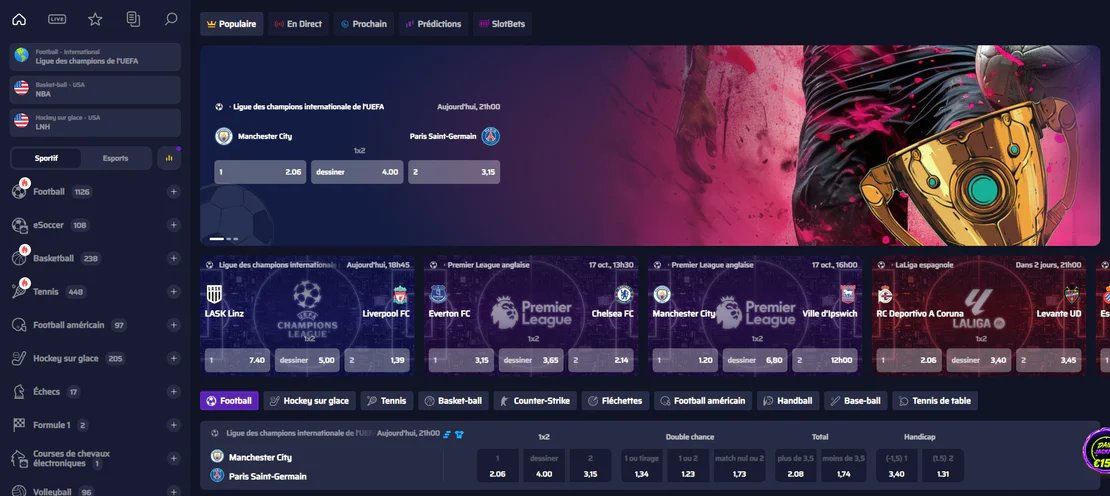Viewport: 1110px width, 496px height.
Task: Open the LNH shortcut
Action: tap(95, 122)
